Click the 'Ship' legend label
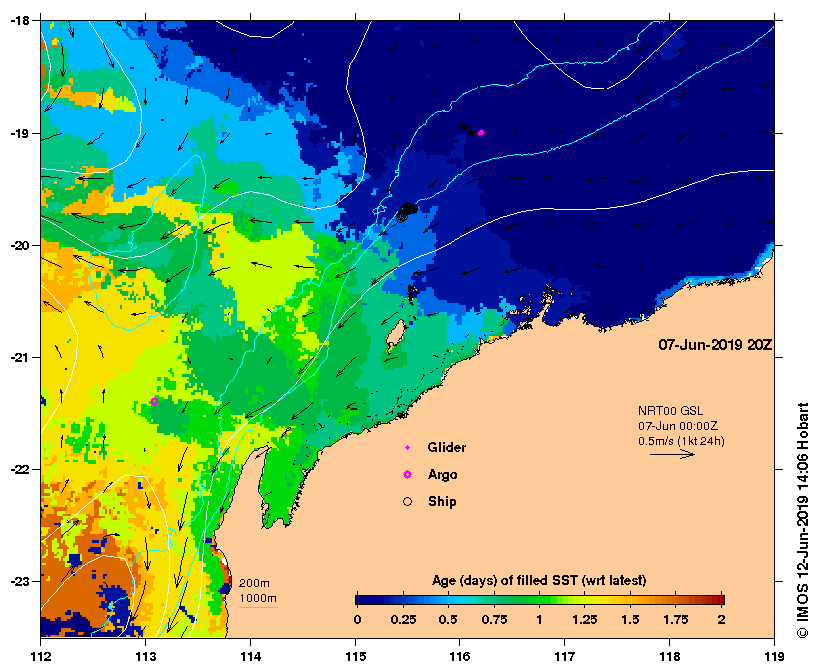Screen dimensions: 818x672 click(442, 501)
